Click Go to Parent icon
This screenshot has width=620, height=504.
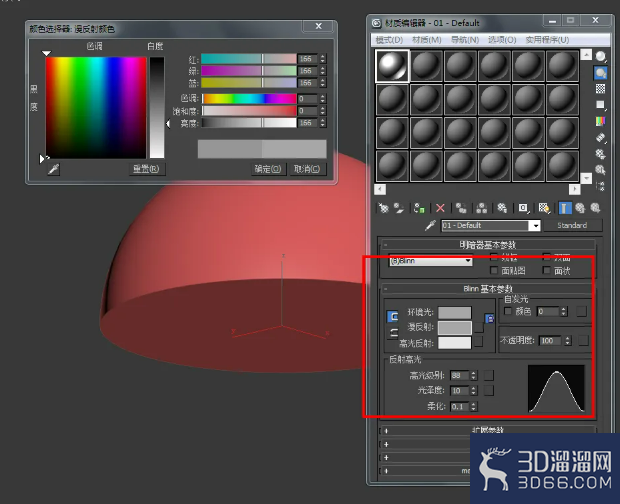pos(580,208)
